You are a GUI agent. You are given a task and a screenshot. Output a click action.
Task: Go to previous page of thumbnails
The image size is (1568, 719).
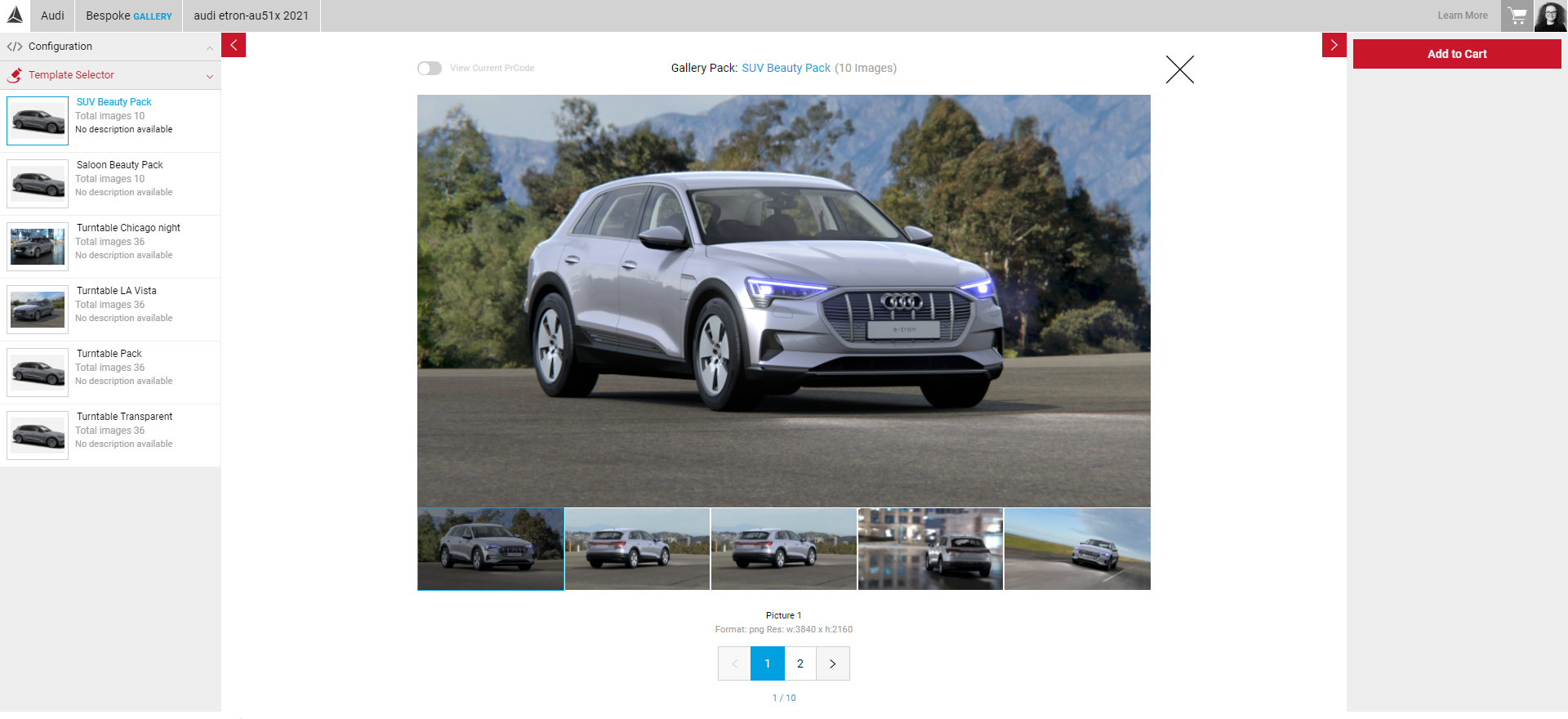[734, 663]
